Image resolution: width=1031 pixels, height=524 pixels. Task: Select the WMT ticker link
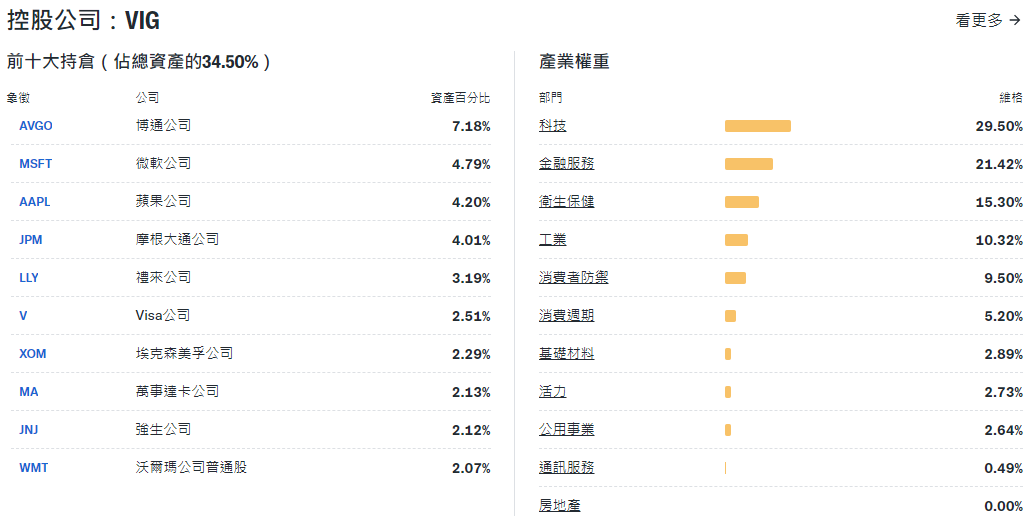pyautogui.click(x=34, y=468)
